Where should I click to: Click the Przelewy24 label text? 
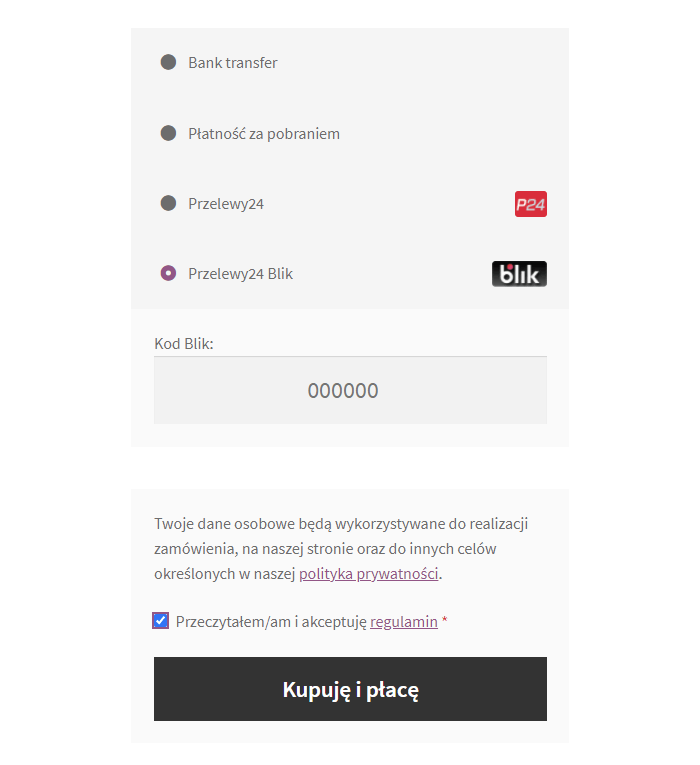pyautogui.click(x=226, y=204)
